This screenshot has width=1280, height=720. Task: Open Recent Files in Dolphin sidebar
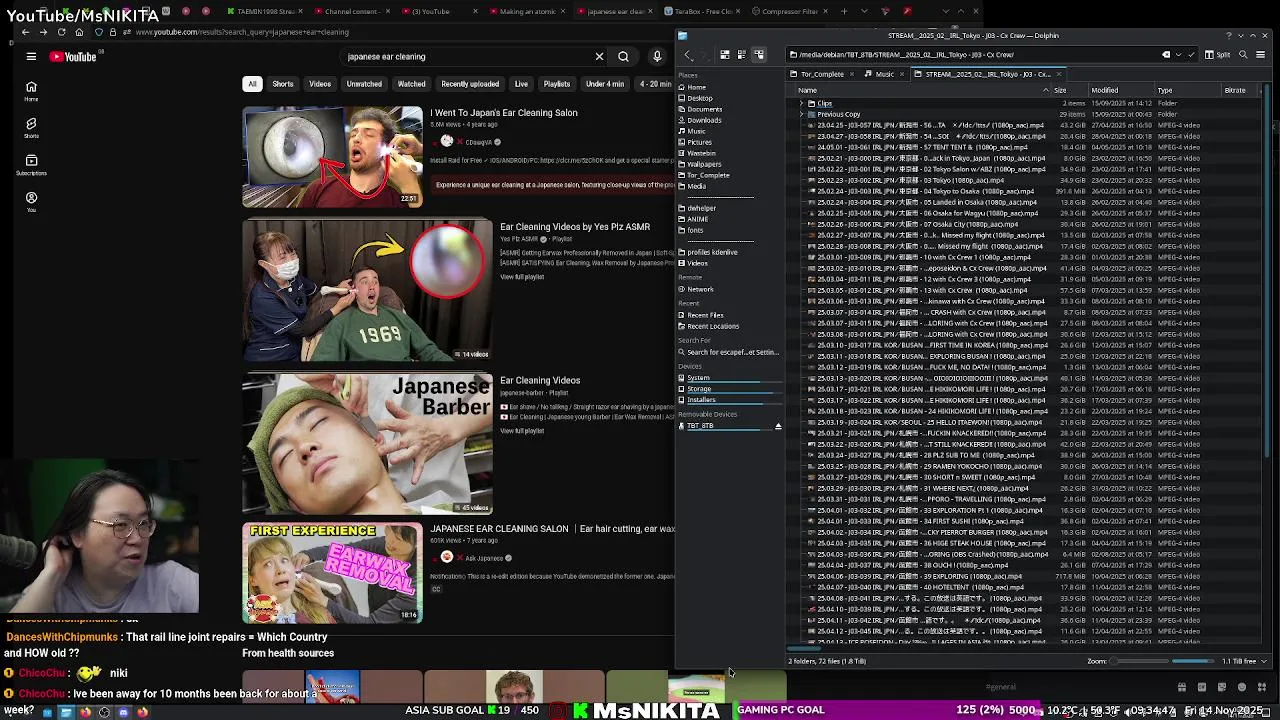(x=705, y=315)
